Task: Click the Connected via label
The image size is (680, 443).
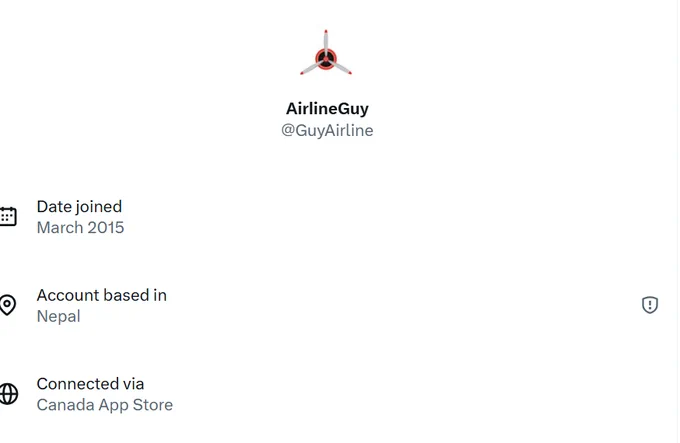Action: coord(90,384)
